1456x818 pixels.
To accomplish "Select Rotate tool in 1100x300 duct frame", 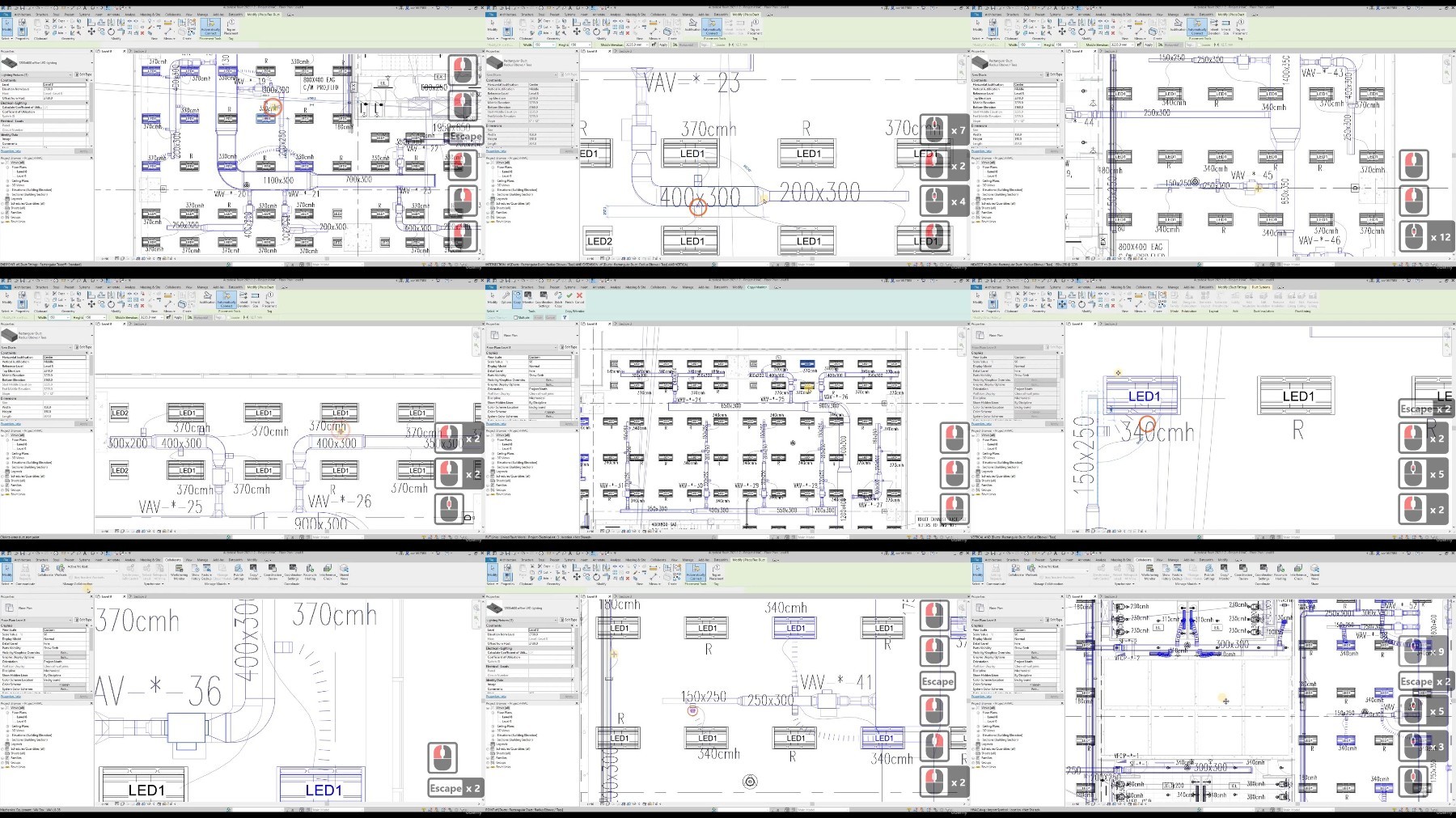I will pyautogui.click(x=111, y=32).
